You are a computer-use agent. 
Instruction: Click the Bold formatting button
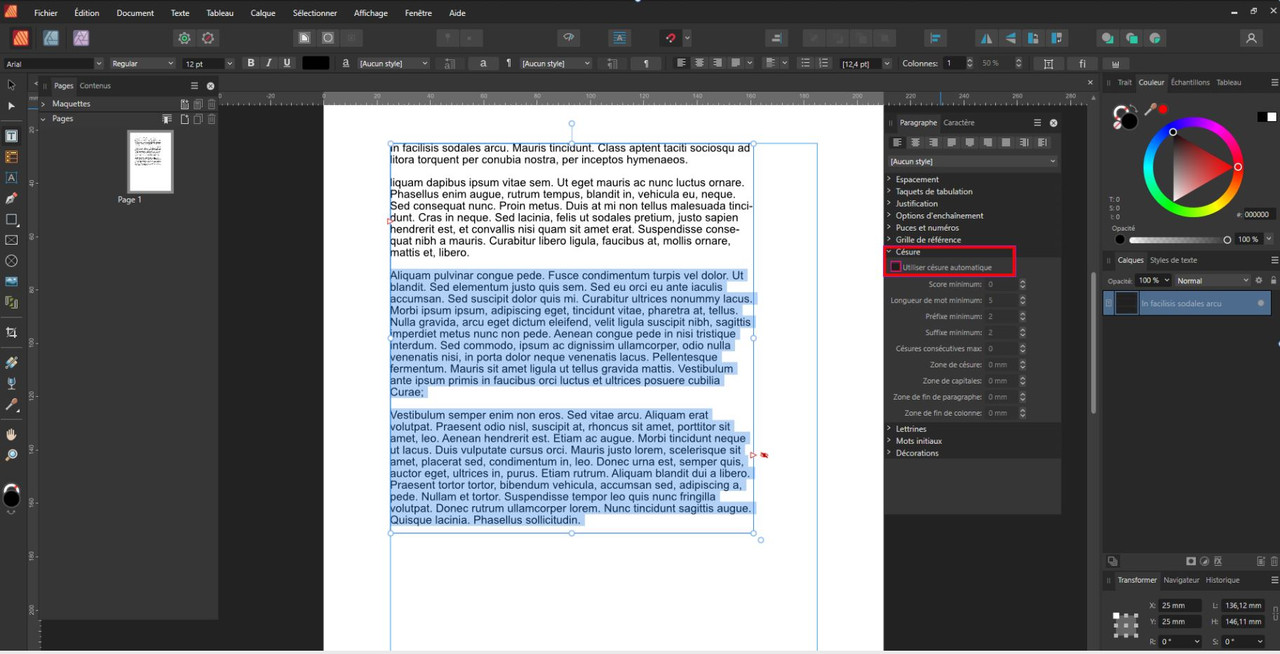[x=251, y=63]
